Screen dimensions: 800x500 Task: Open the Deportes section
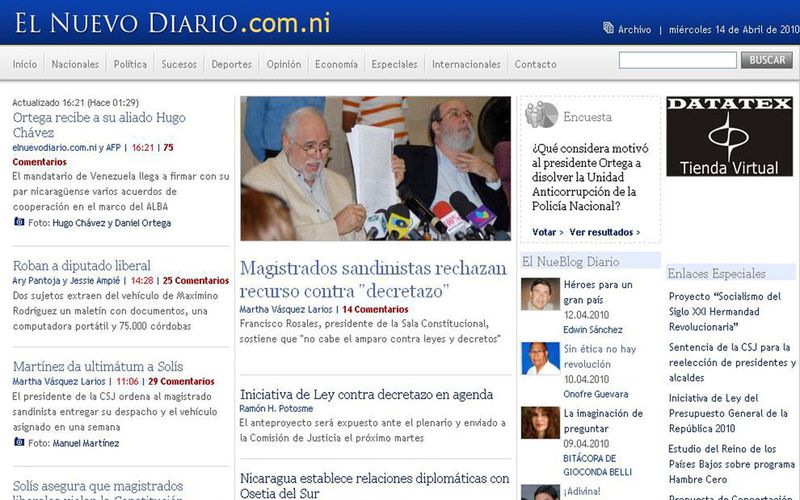(232, 64)
